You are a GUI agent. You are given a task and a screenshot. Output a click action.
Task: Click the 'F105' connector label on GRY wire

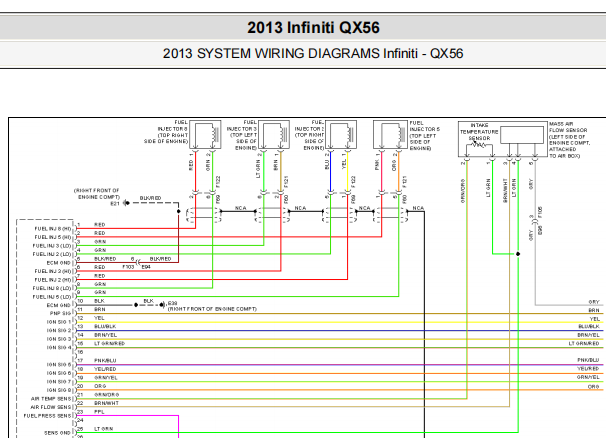click(x=540, y=212)
